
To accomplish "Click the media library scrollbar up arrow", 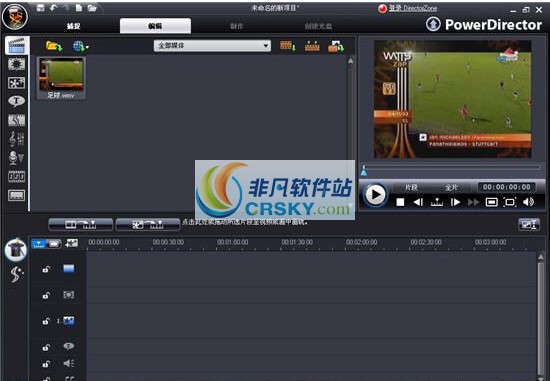I will 350,61.
